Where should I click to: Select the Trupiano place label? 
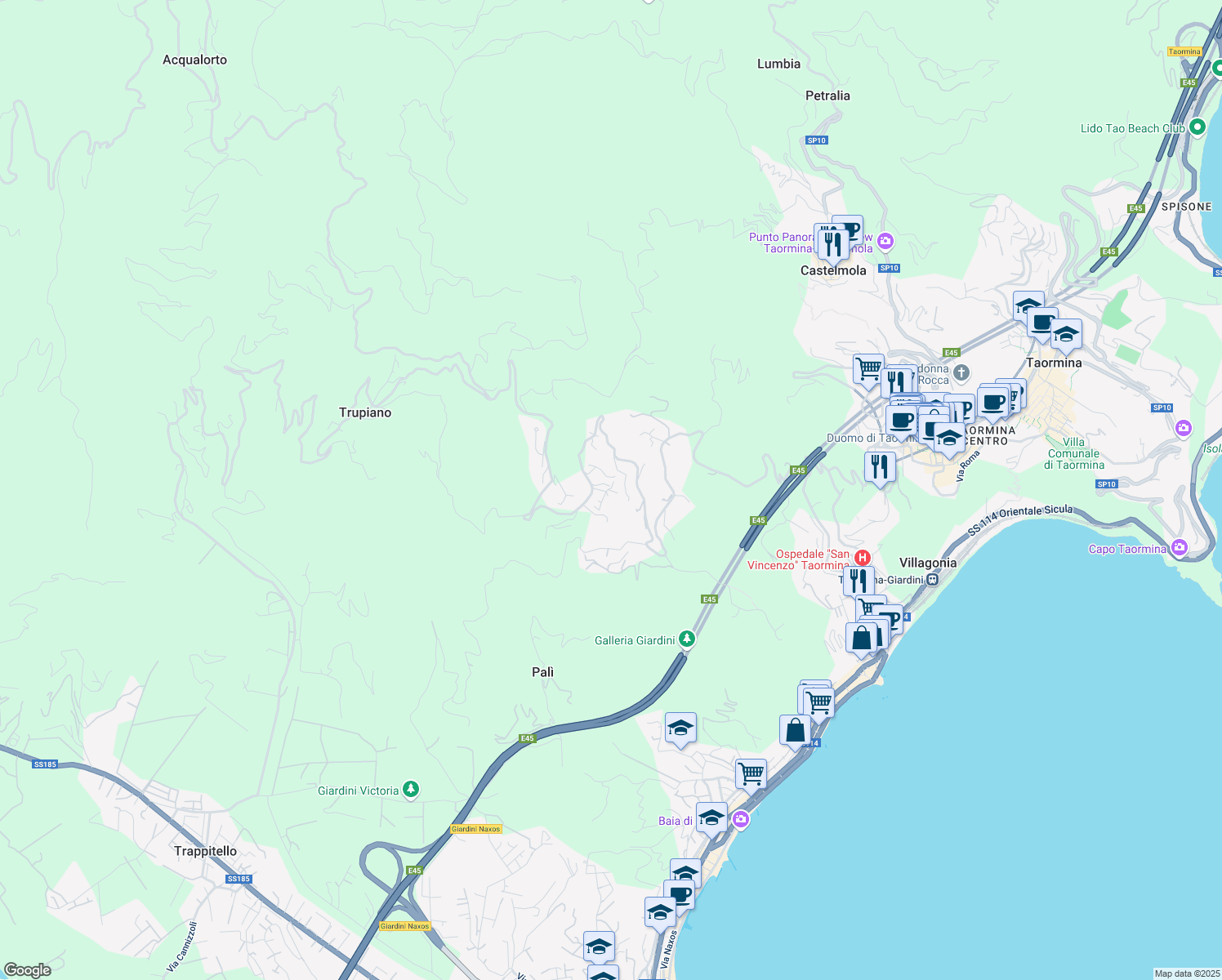[x=365, y=412]
